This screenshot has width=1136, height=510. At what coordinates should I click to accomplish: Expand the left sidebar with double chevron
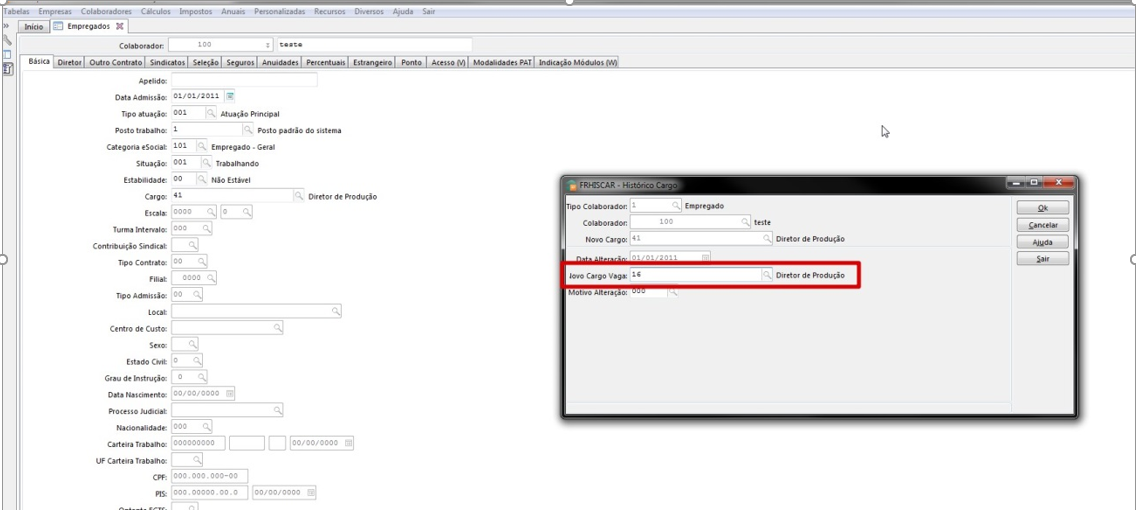pyautogui.click(x=6, y=26)
